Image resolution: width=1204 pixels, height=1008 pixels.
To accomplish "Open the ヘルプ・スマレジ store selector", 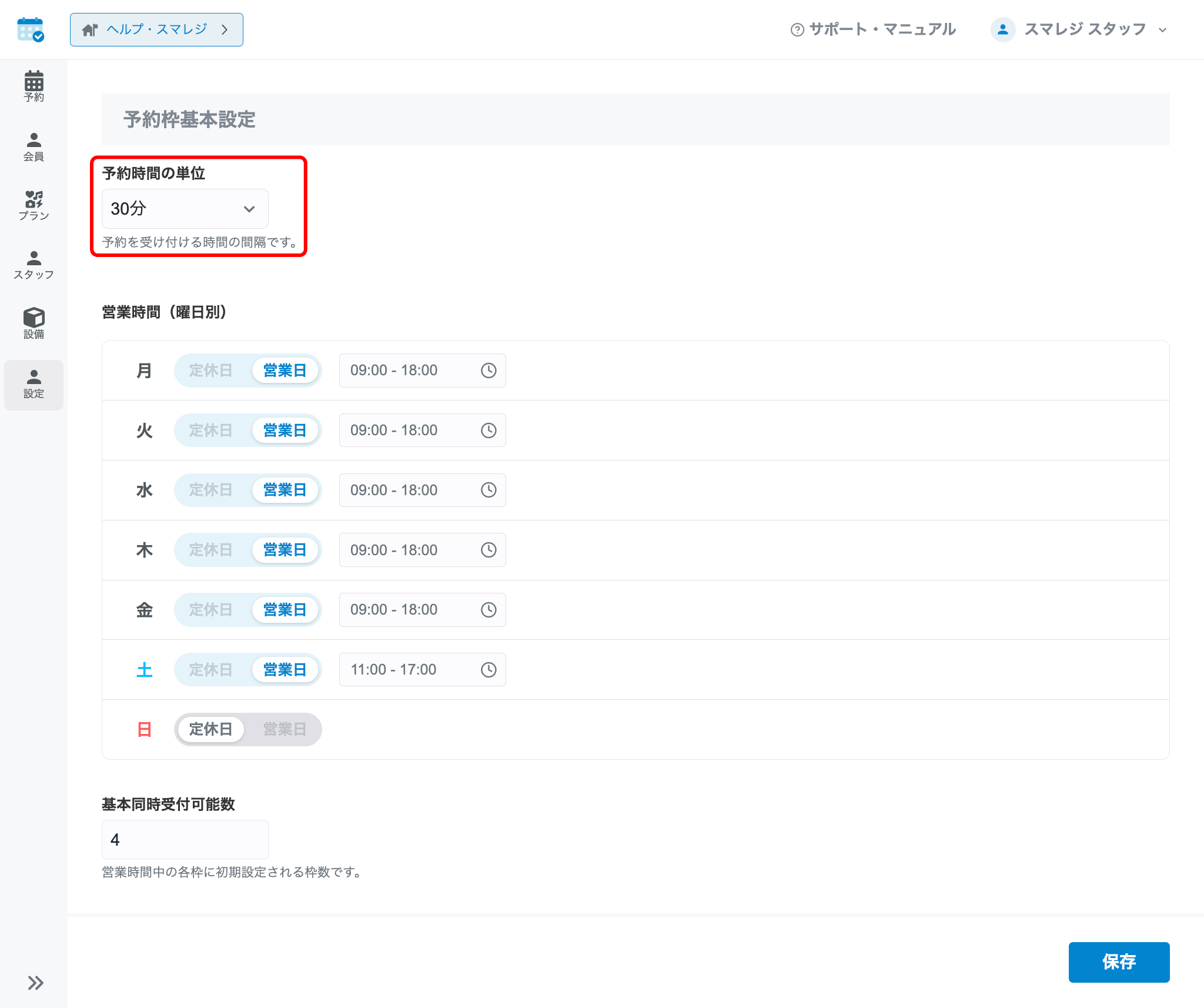I will (156, 29).
